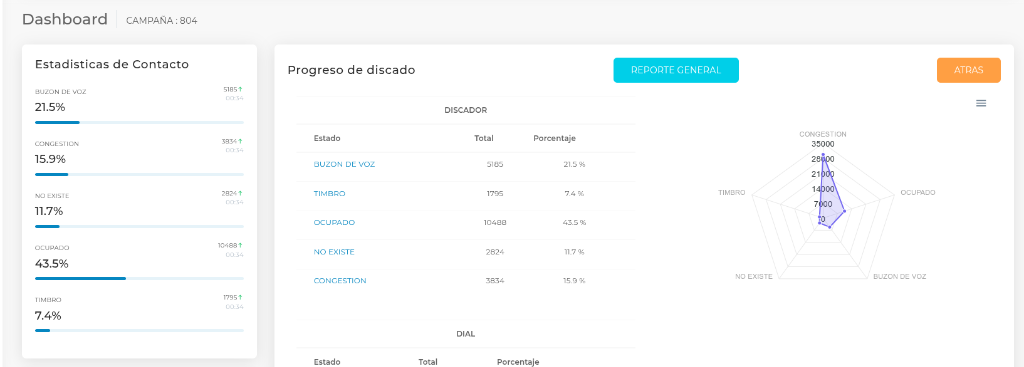Click the NO EXISTE radar axis label

[754, 277]
